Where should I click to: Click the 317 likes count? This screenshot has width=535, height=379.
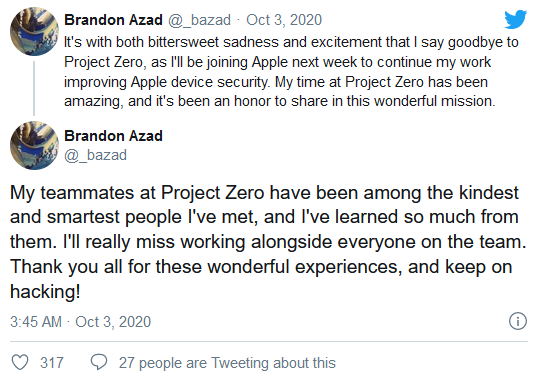52,363
